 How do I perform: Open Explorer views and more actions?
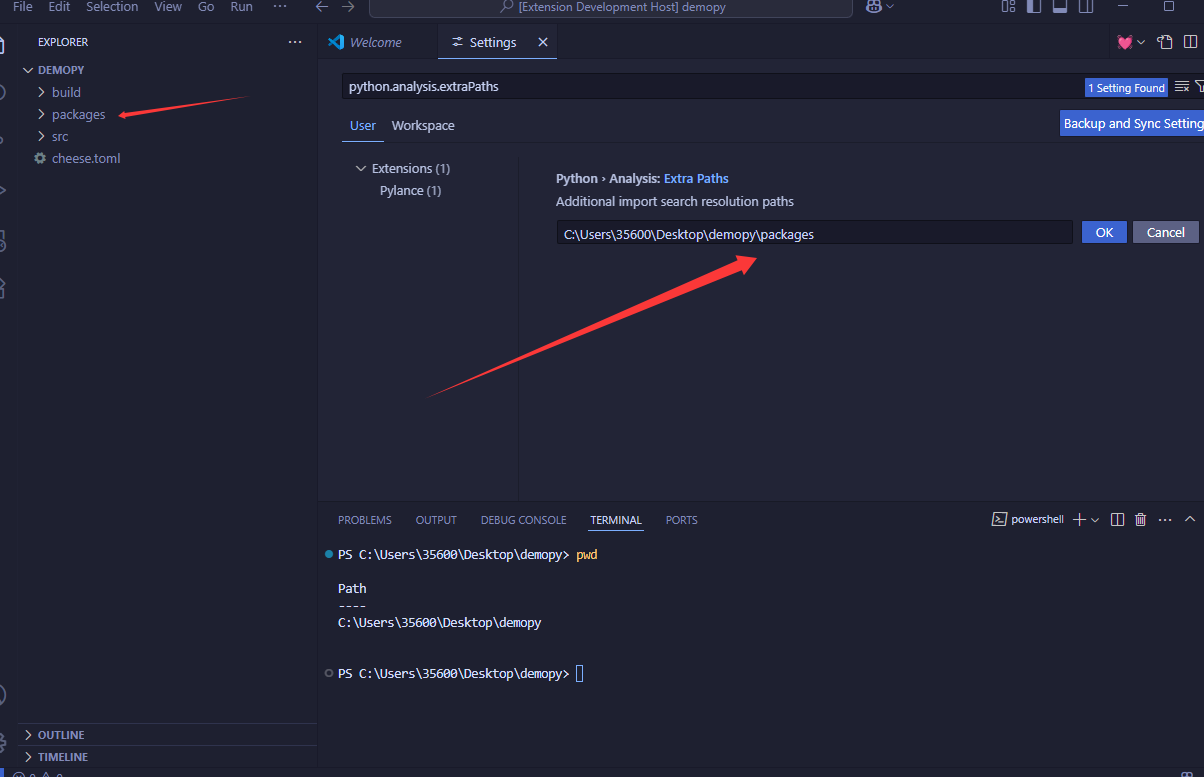click(294, 42)
